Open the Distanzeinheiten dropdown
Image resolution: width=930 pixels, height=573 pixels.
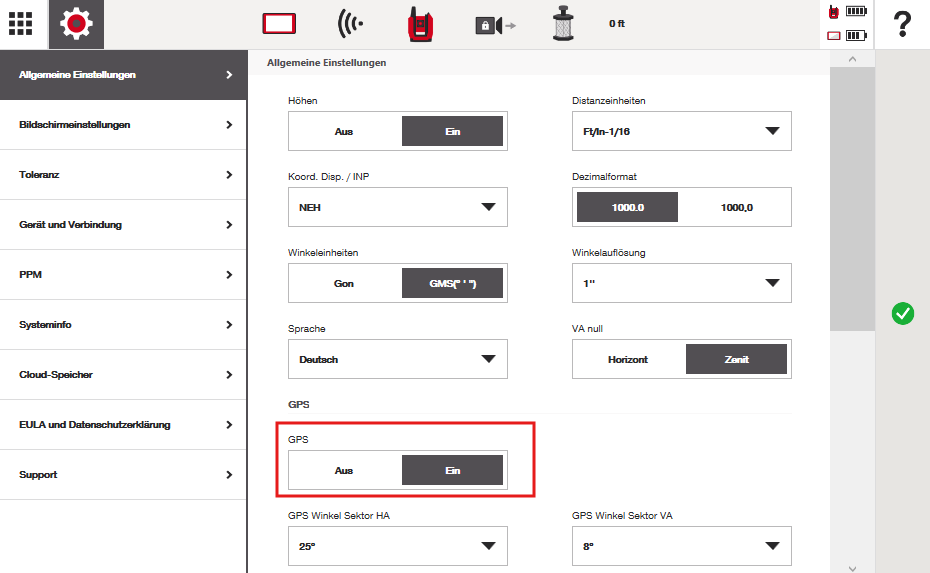pyautogui.click(x=681, y=131)
